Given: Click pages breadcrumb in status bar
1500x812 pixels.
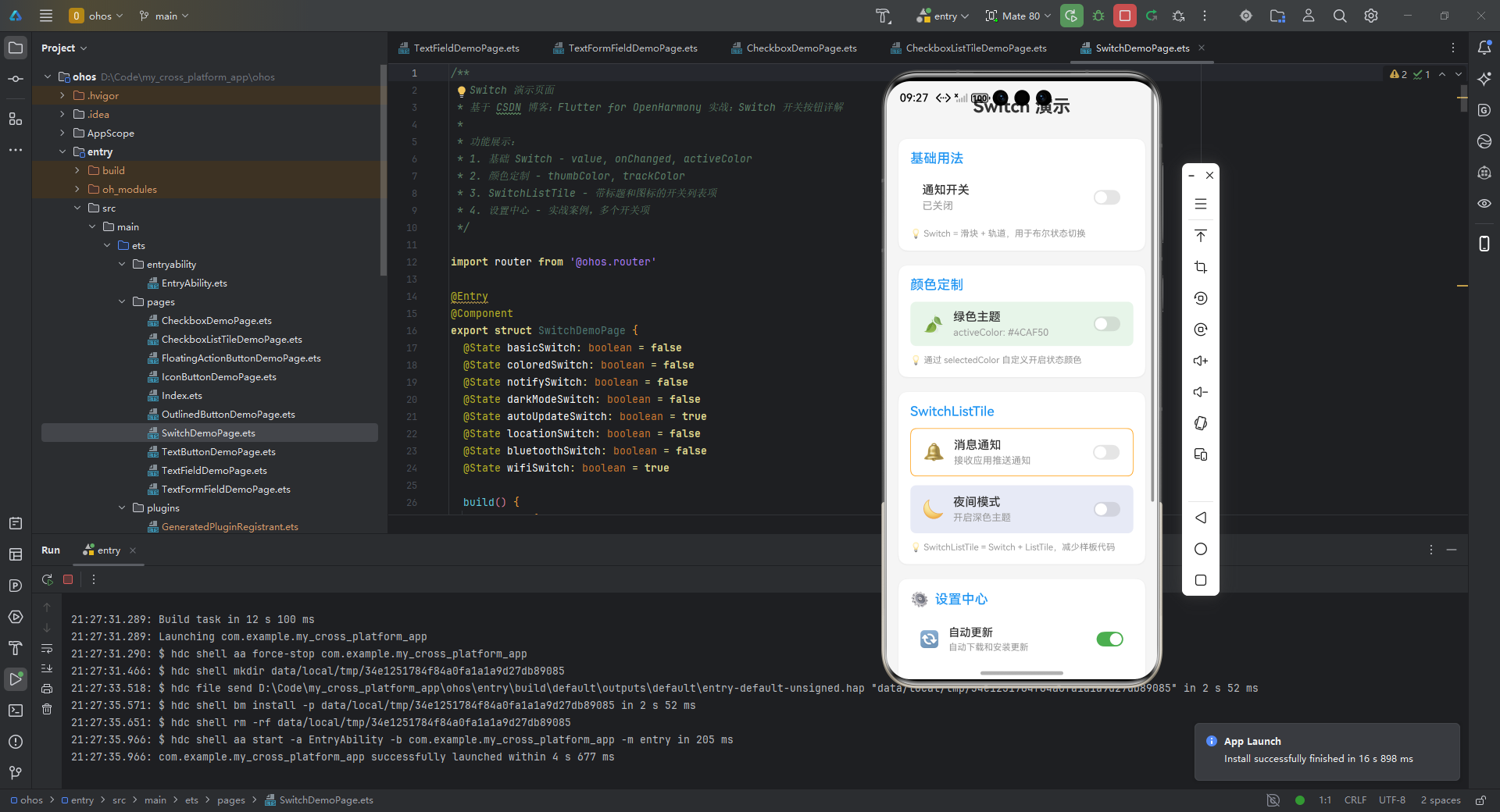Looking at the screenshot, I should point(230,800).
